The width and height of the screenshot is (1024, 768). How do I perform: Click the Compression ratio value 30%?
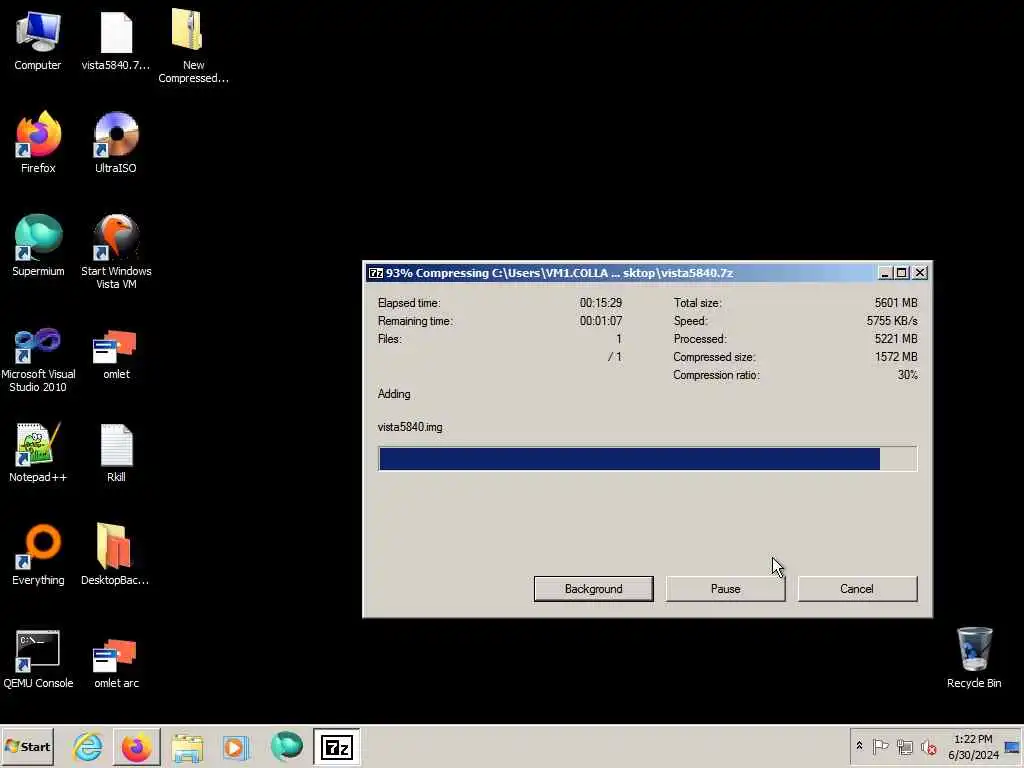[908, 375]
